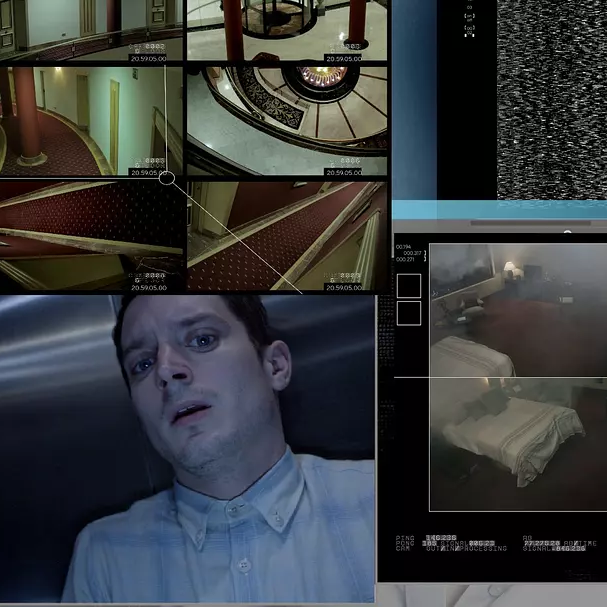607x607 pixels.
Task: Select the green-walled hallway camera feed
Action: pyautogui.click(x=91, y=121)
